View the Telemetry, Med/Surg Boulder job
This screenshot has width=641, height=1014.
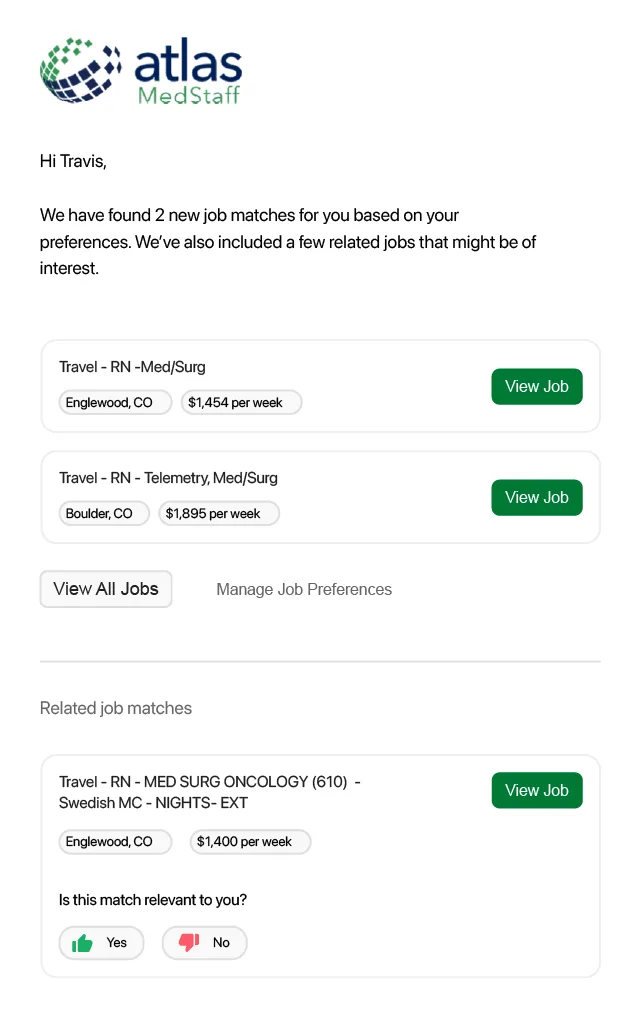tap(537, 498)
